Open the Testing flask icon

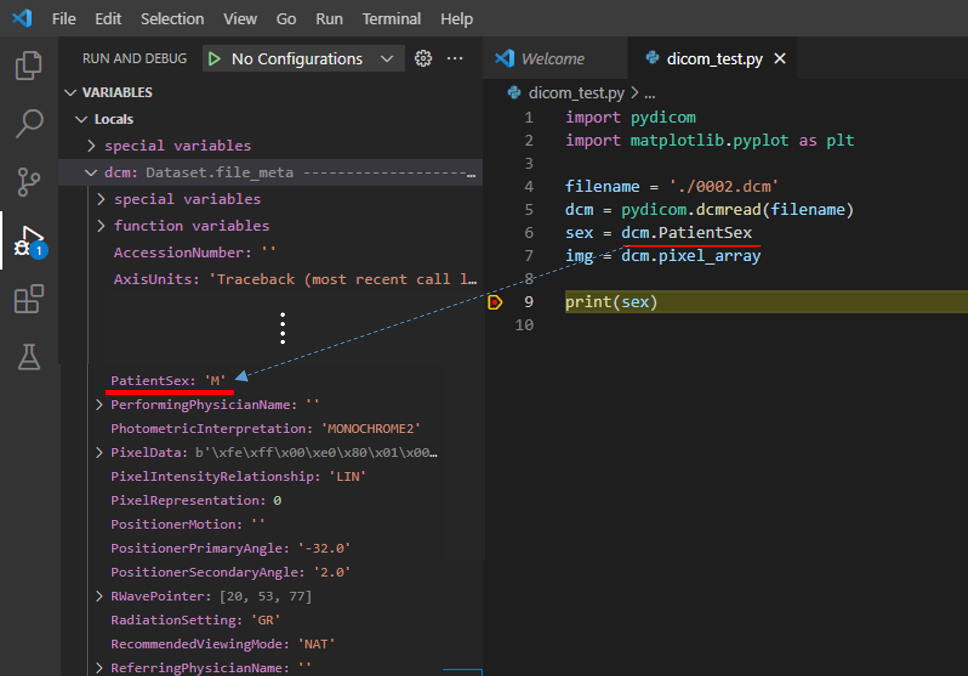pyautogui.click(x=28, y=357)
